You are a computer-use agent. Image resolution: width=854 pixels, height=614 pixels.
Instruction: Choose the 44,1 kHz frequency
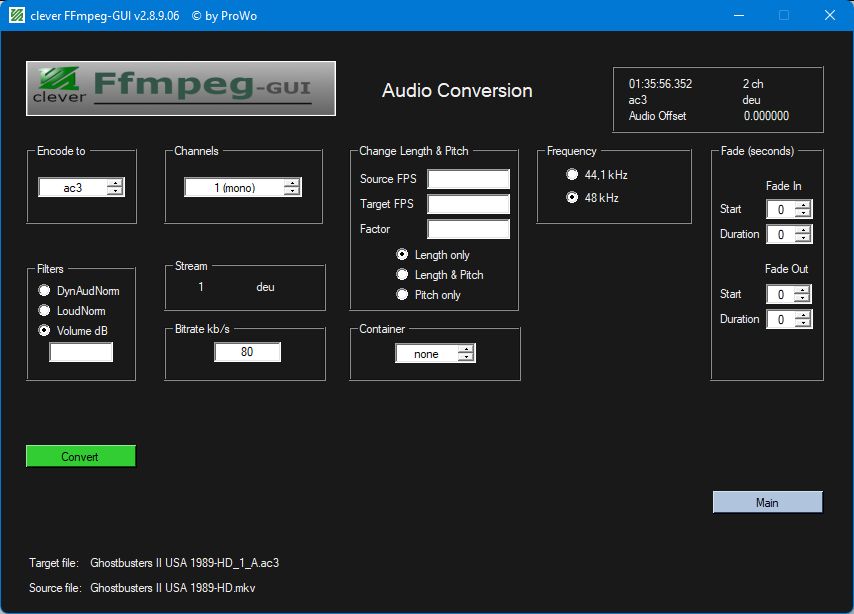click(x=572, y=174)
